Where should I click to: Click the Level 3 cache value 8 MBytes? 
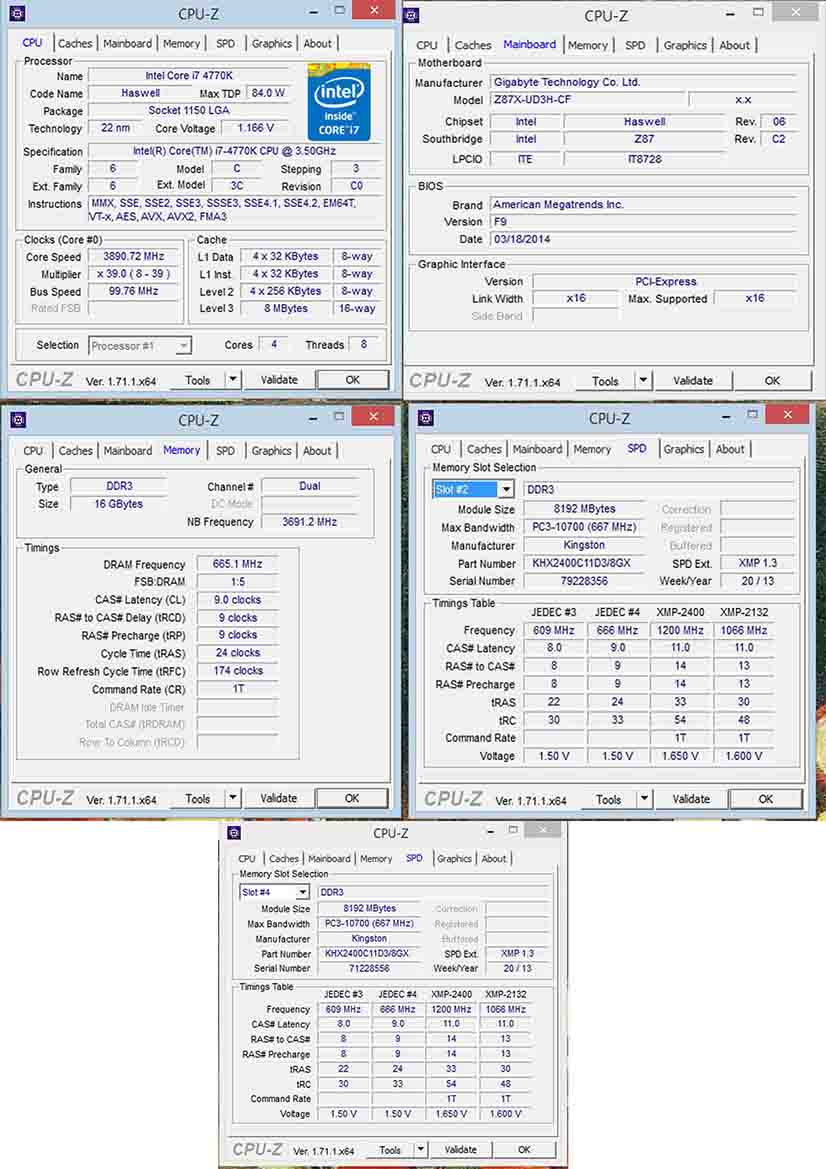click(x=285, y=308)
